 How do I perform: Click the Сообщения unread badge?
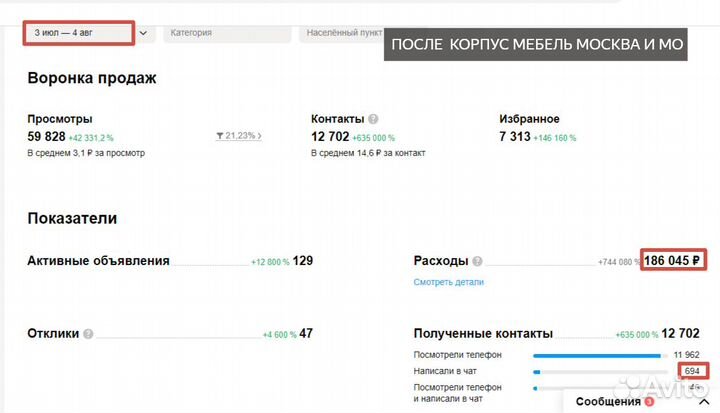click(649, 402)
